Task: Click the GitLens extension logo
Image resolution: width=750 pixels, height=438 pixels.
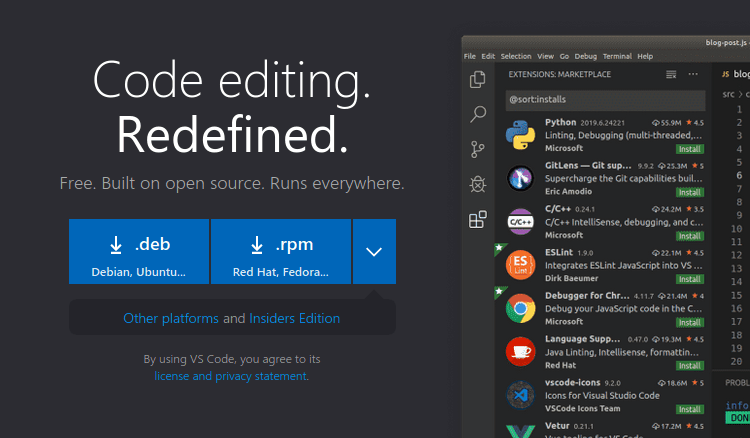Action: pos(520,178)
